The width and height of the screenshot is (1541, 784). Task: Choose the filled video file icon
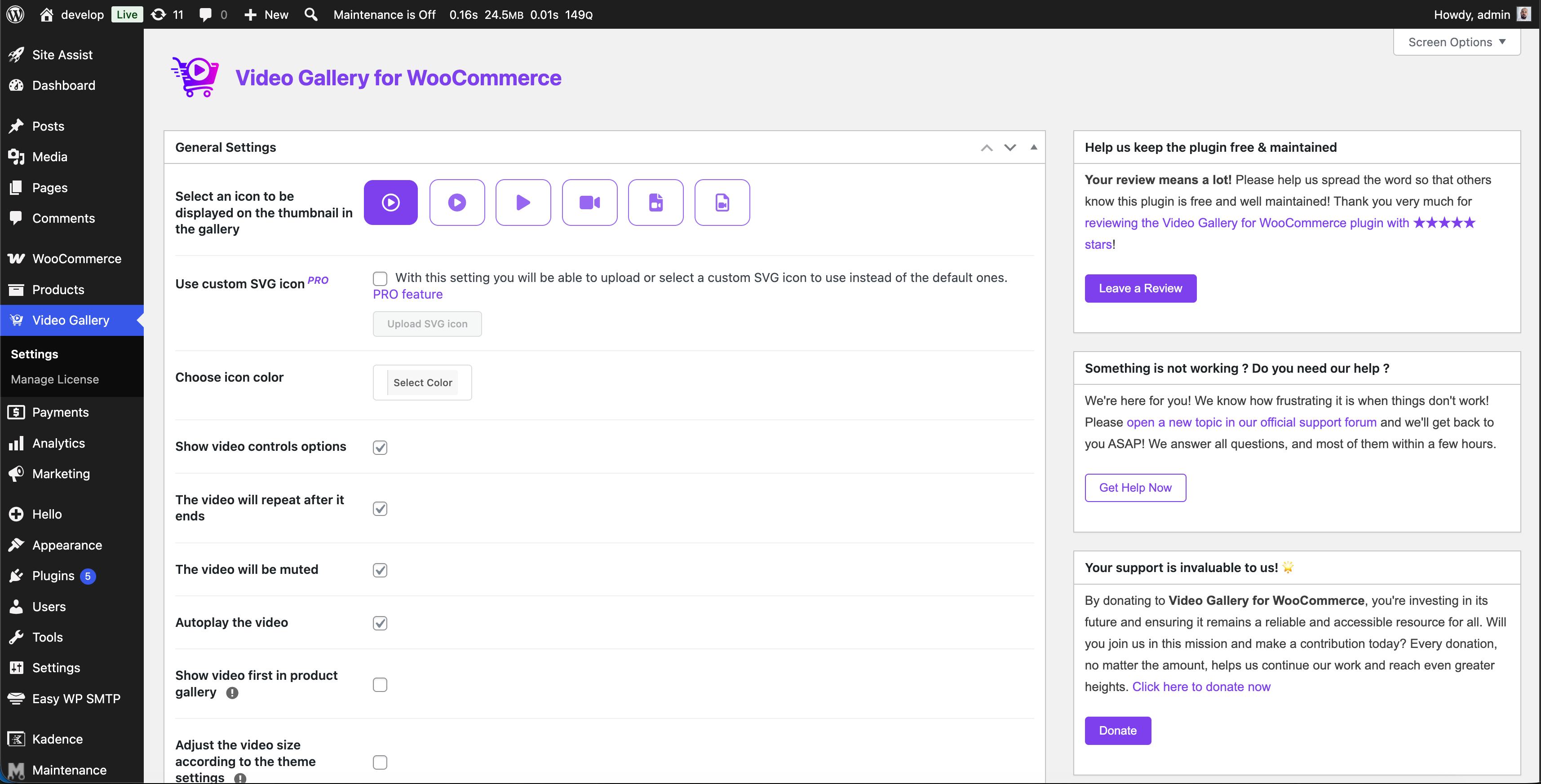[655, 202]
